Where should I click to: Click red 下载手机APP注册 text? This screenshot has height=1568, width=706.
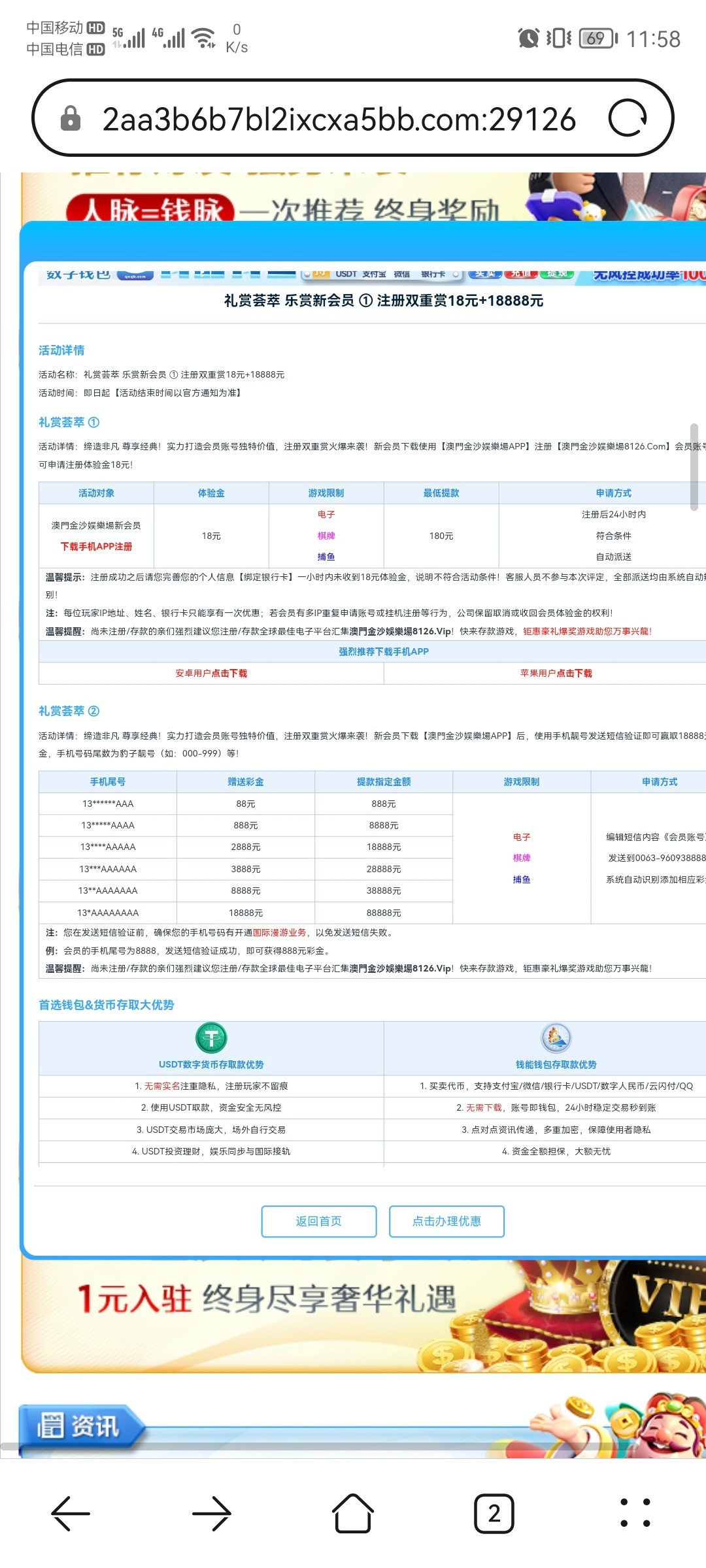(x=96, y=546)
